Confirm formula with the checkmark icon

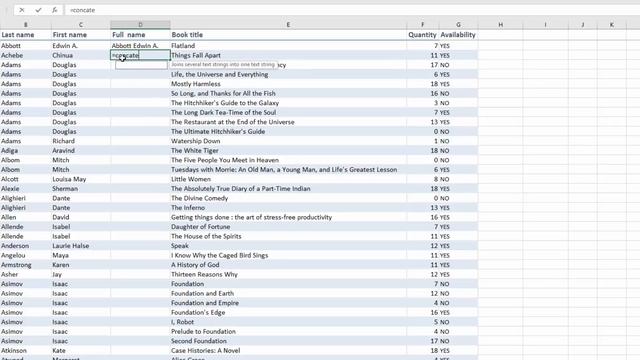(x=38, y=10)
